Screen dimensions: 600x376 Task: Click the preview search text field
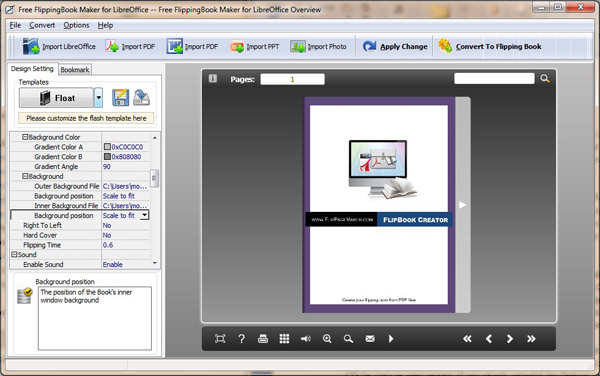click(x=494, y=78)
